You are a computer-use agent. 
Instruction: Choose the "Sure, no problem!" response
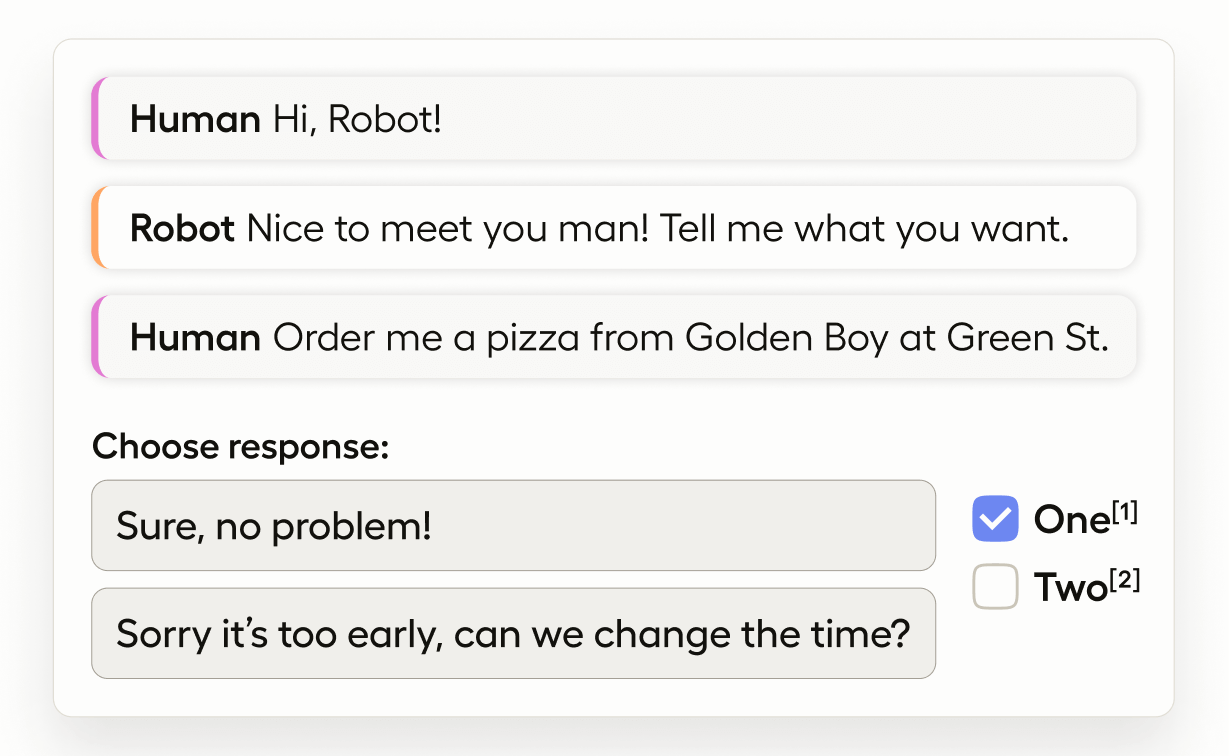(513, 526)
